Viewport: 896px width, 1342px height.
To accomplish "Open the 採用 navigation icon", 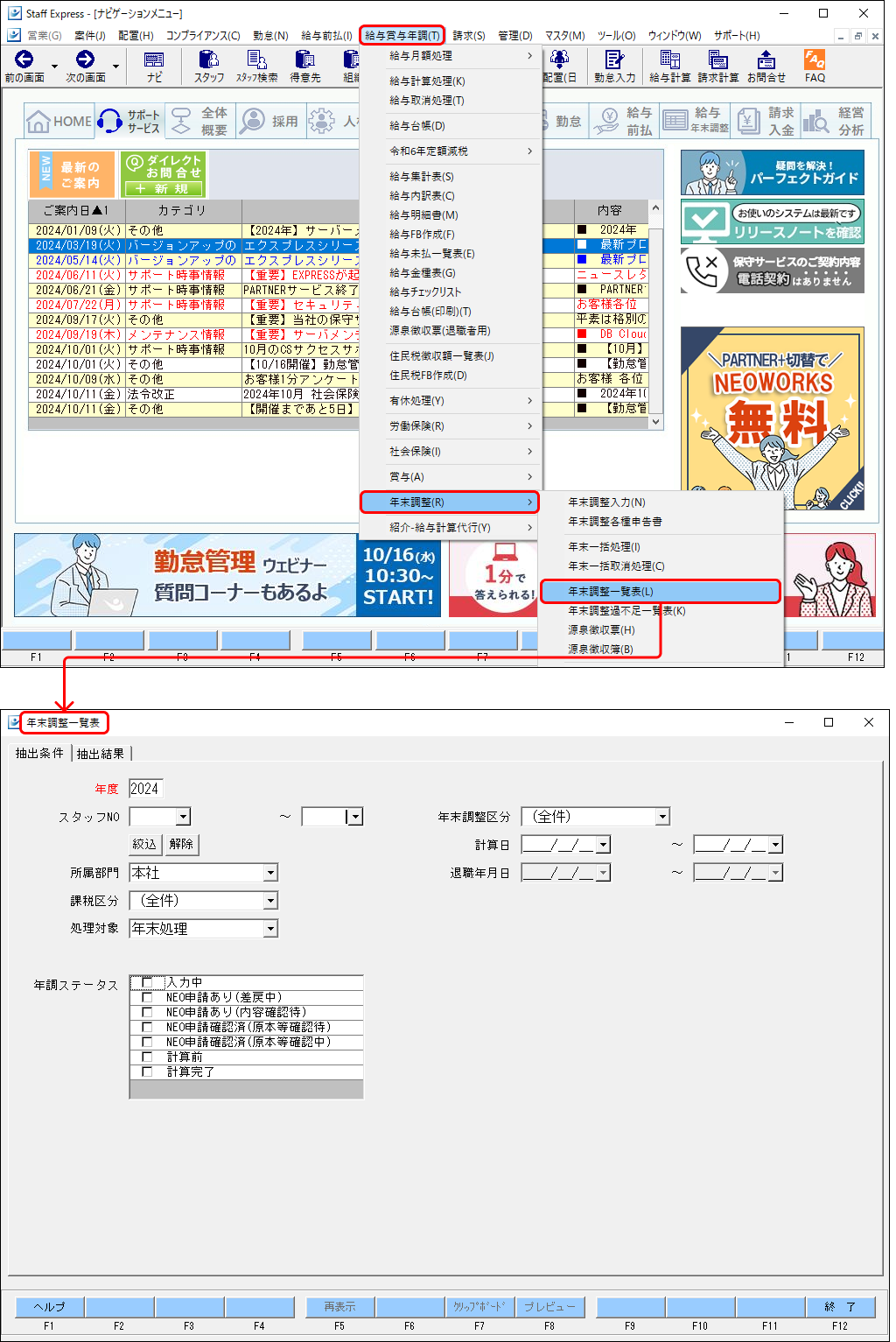I will (x=271, y=121).
